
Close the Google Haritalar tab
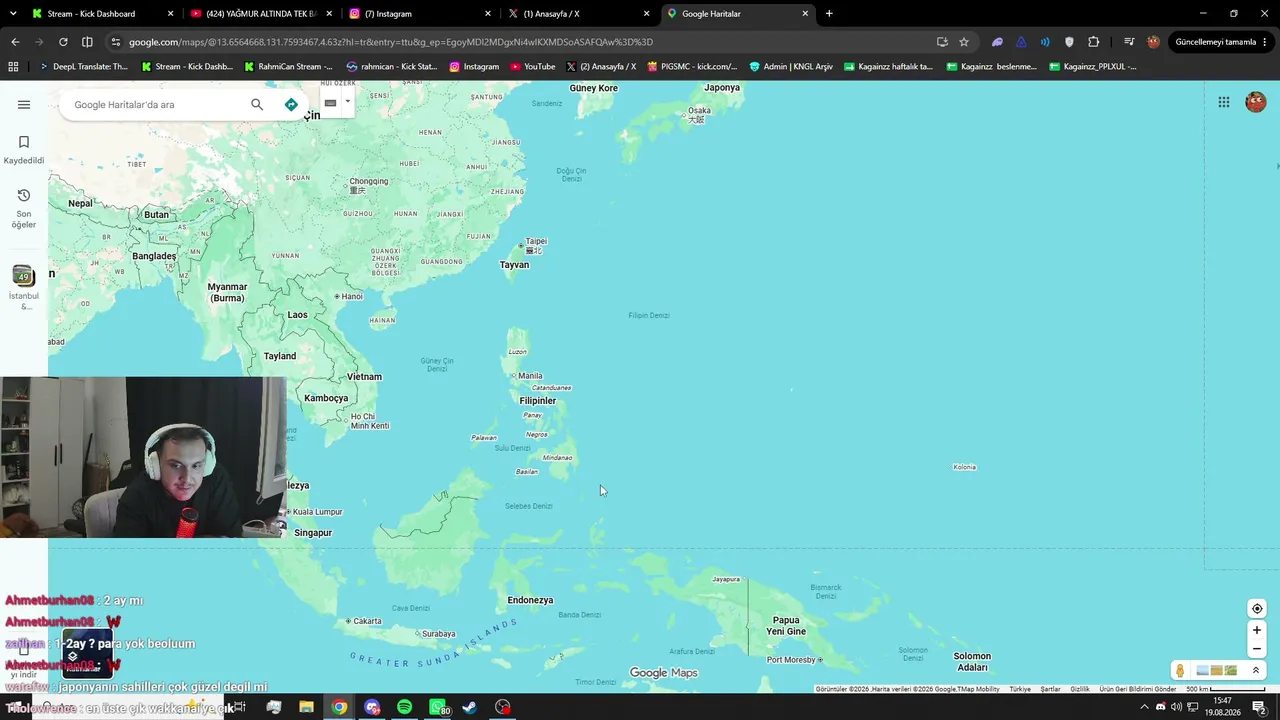coord(805,14)
